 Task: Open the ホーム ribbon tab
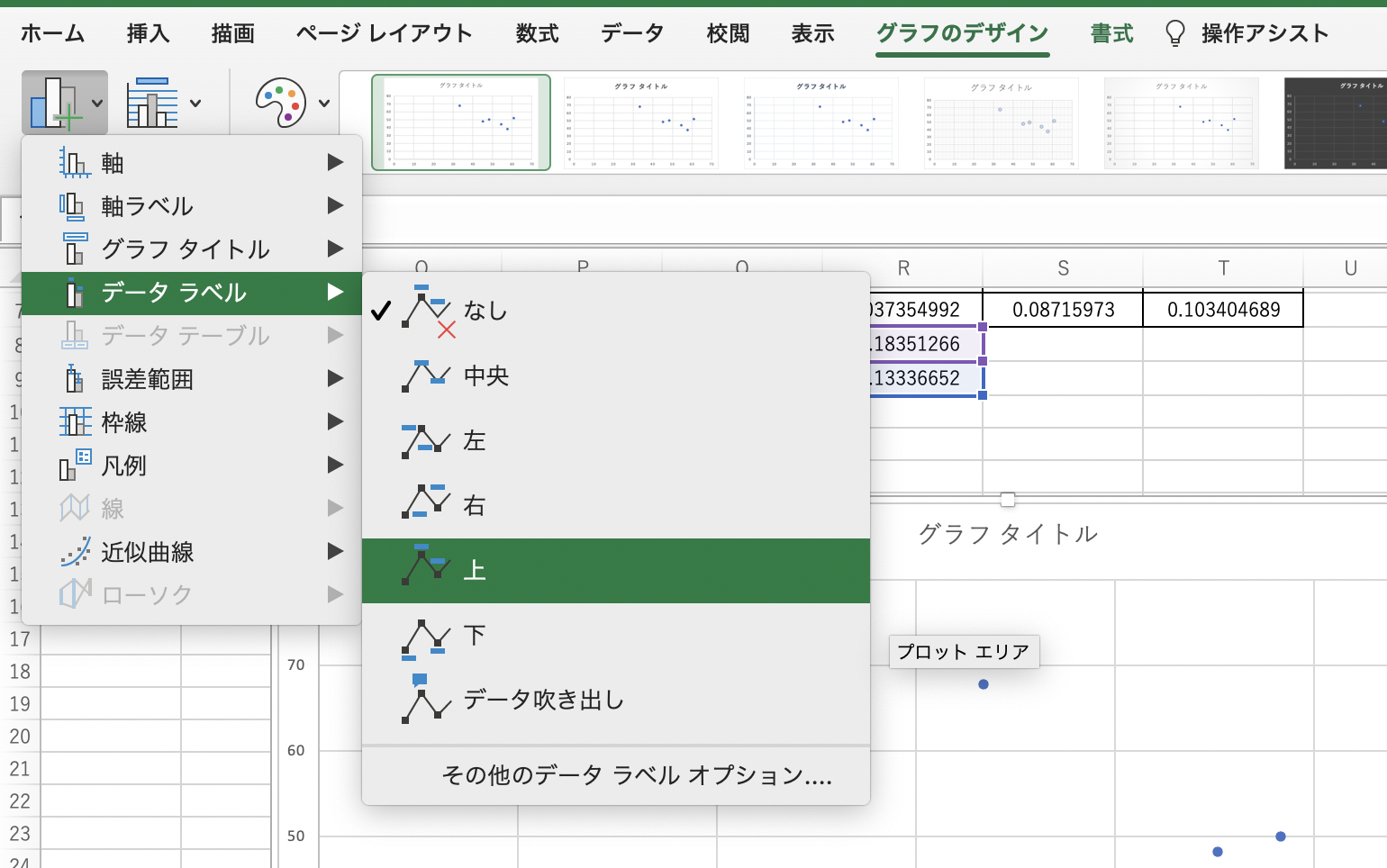(52, 33)
